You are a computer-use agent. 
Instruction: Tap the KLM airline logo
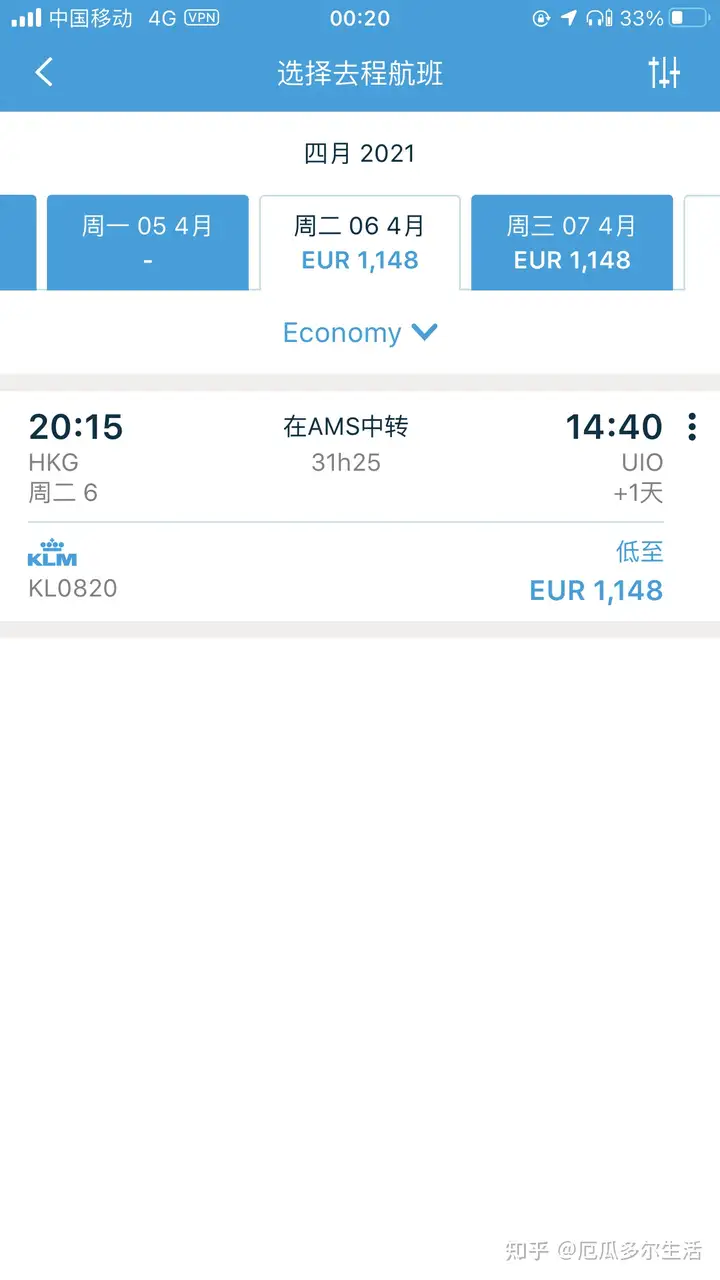tap(52, 553)
